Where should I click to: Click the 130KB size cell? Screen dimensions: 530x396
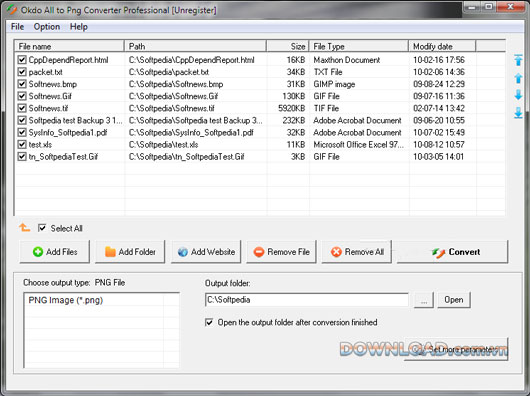(294, 96)
